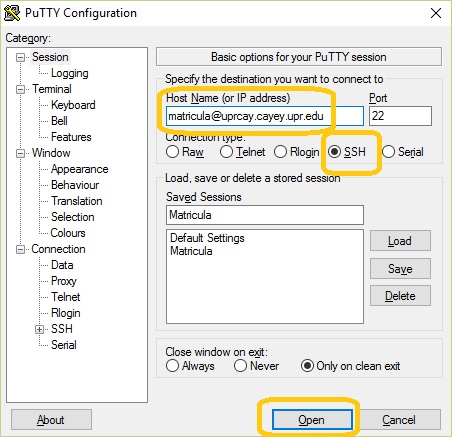Open the Window category
This screenshot has width=452, height=437.
[51, 153]
